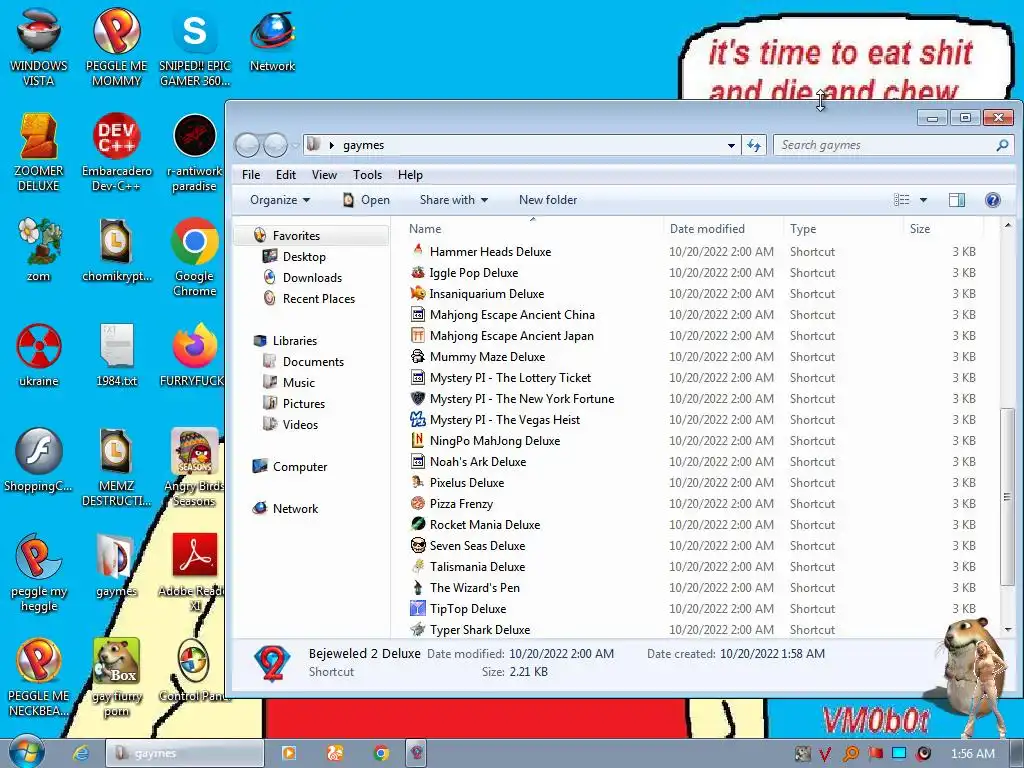The height and width of the screenshot is (768, 1024).
Task: Open the Edit menu
Action: tap(285, 174)
